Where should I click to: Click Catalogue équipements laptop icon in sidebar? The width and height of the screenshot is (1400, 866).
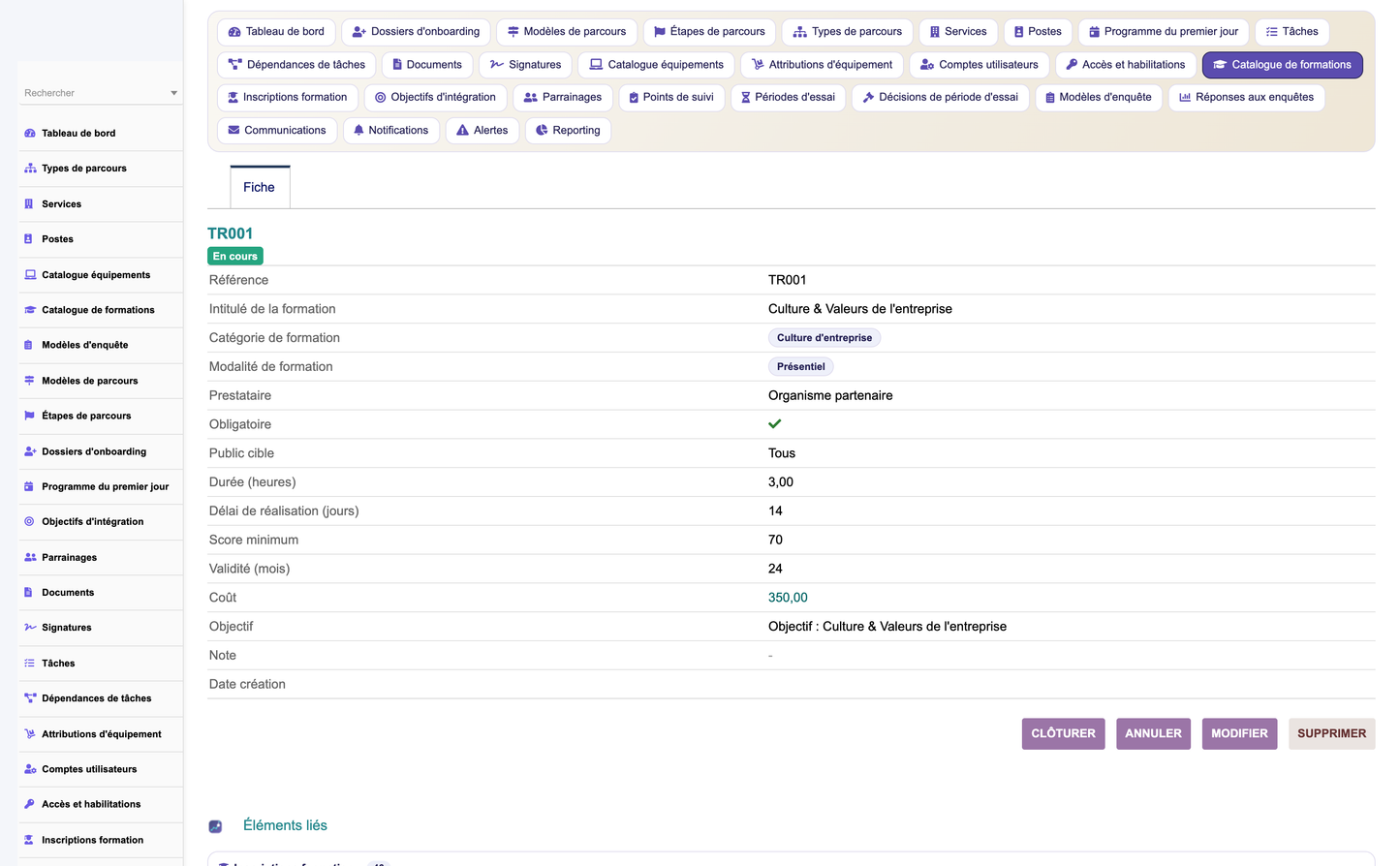coord(30,275)
